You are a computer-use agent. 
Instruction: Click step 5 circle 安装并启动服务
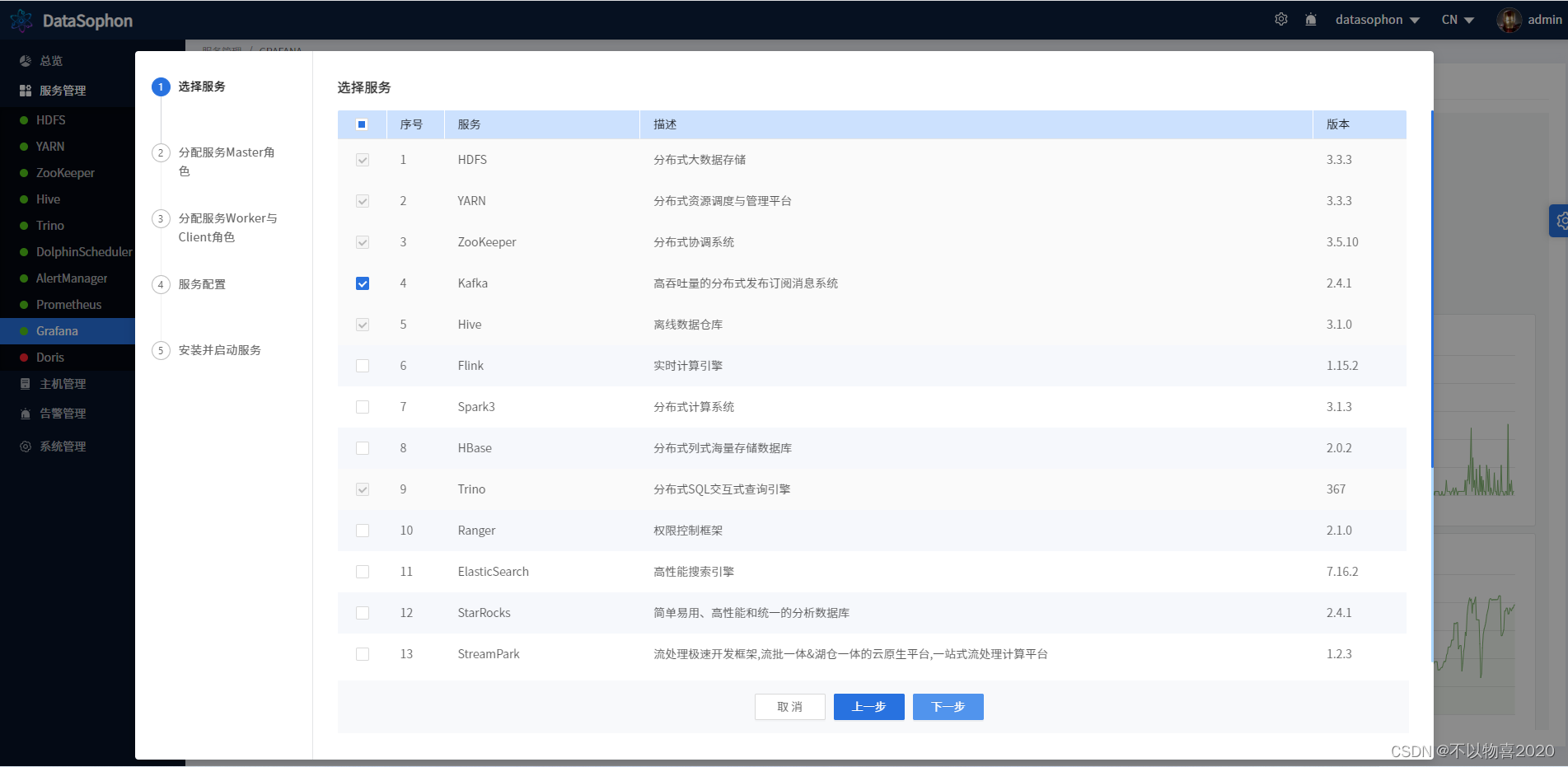161,350
